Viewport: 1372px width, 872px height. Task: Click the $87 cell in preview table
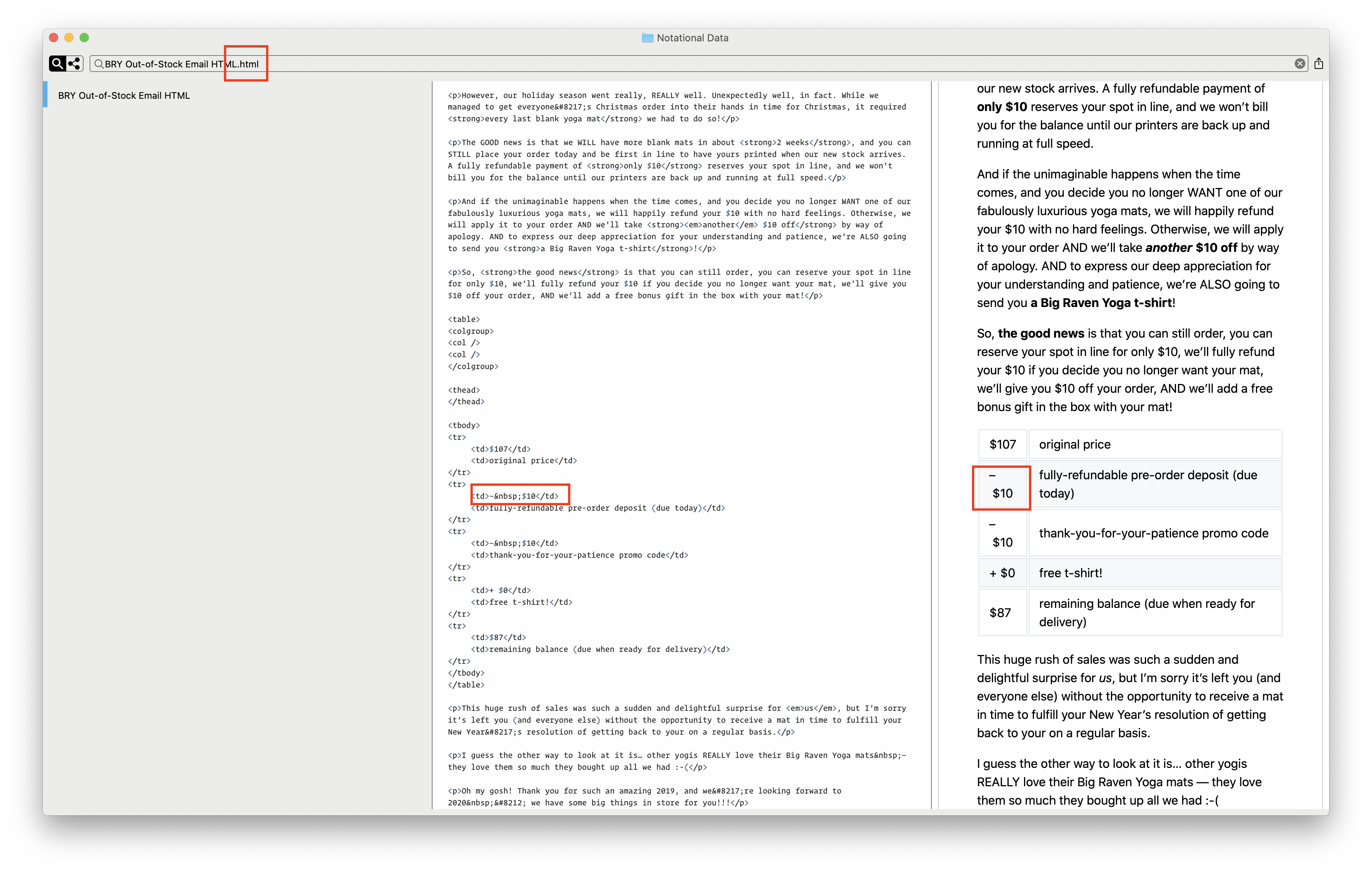coord(1000,613)
